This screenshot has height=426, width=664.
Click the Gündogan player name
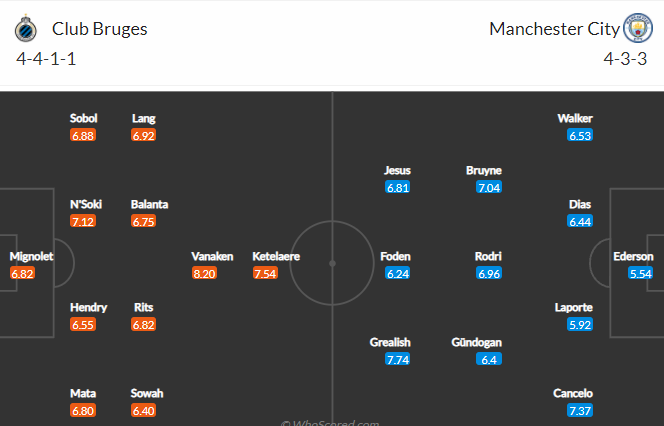click(476, 342)
